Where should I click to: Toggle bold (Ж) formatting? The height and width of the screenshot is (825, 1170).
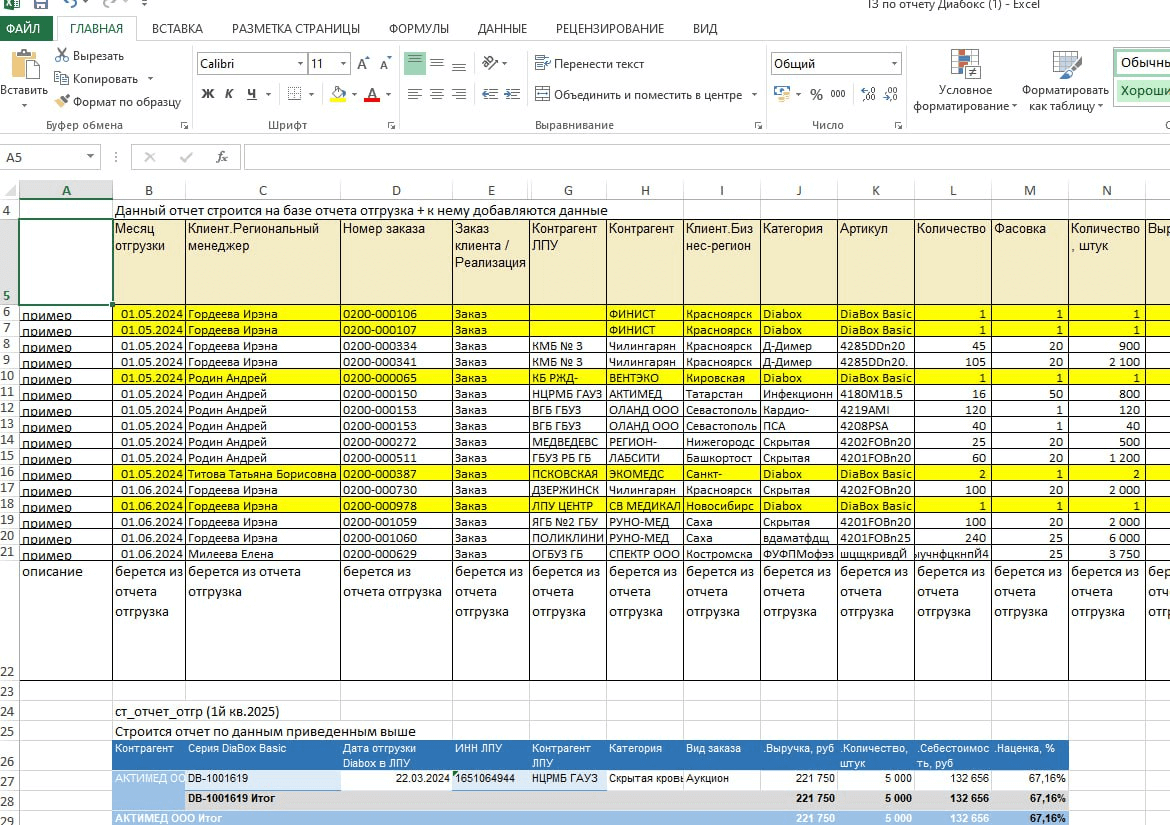(207, 94)
